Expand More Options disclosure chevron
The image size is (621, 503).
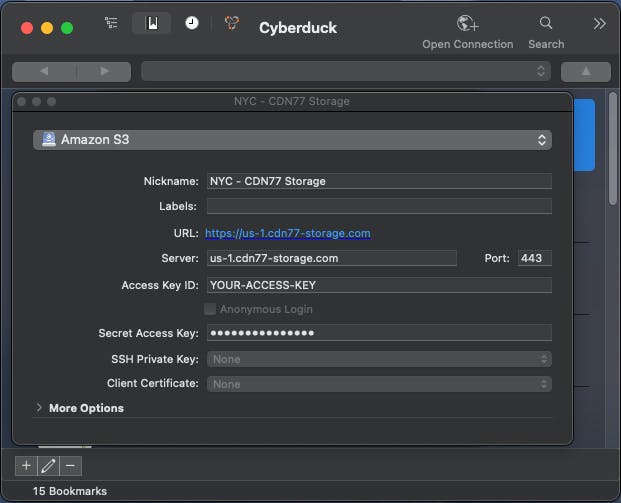tap(39, 408)
